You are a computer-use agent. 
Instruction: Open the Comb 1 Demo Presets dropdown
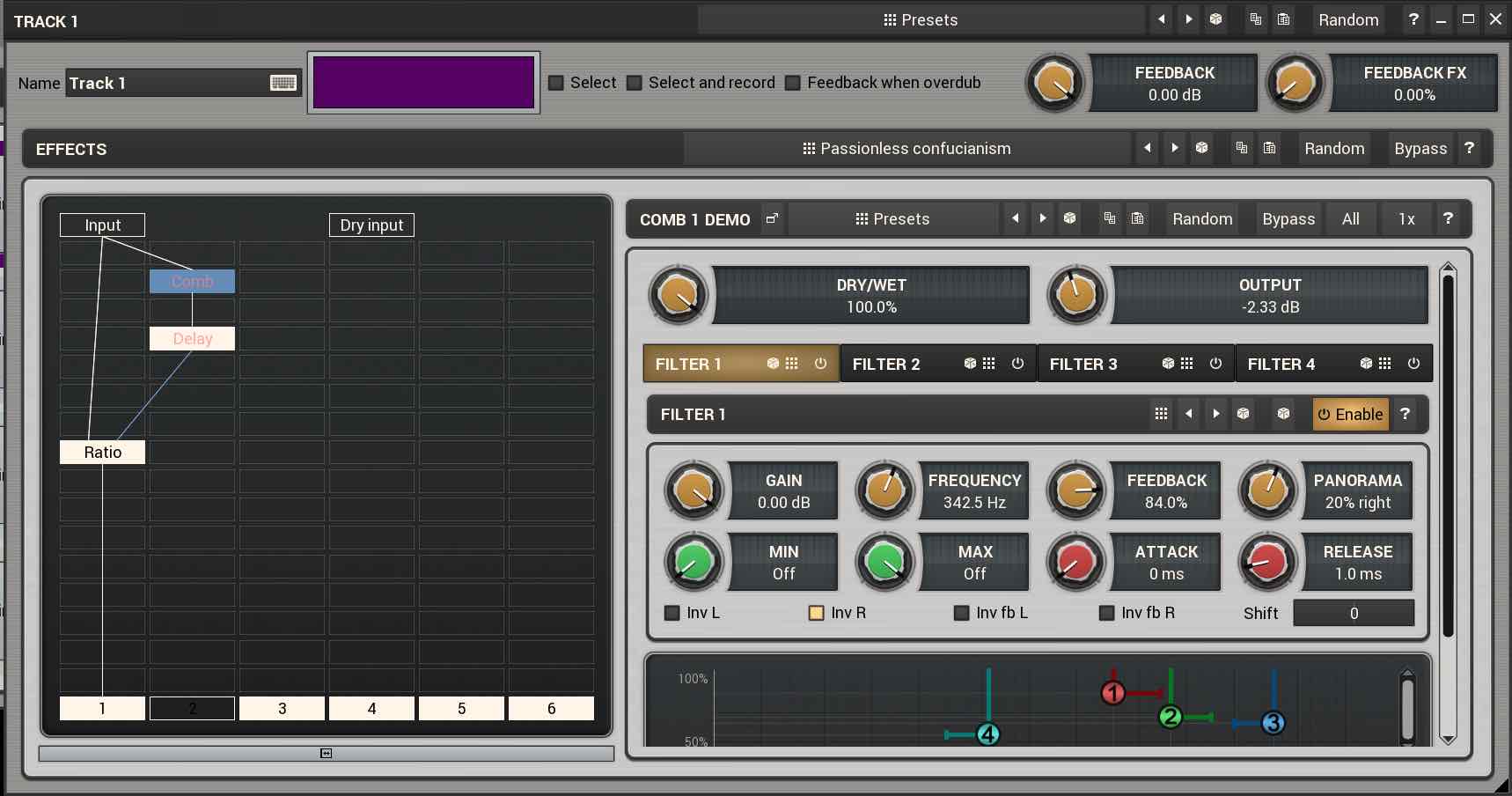click(892, 219)
